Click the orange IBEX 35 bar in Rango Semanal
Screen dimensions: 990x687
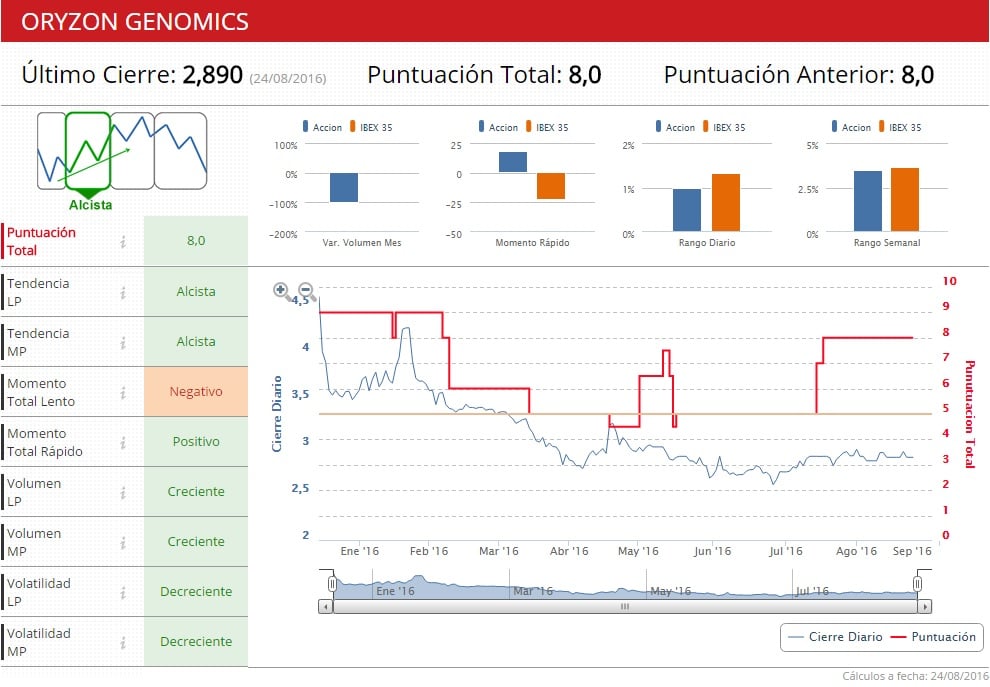pyautogui.click(x=905, y=200)
